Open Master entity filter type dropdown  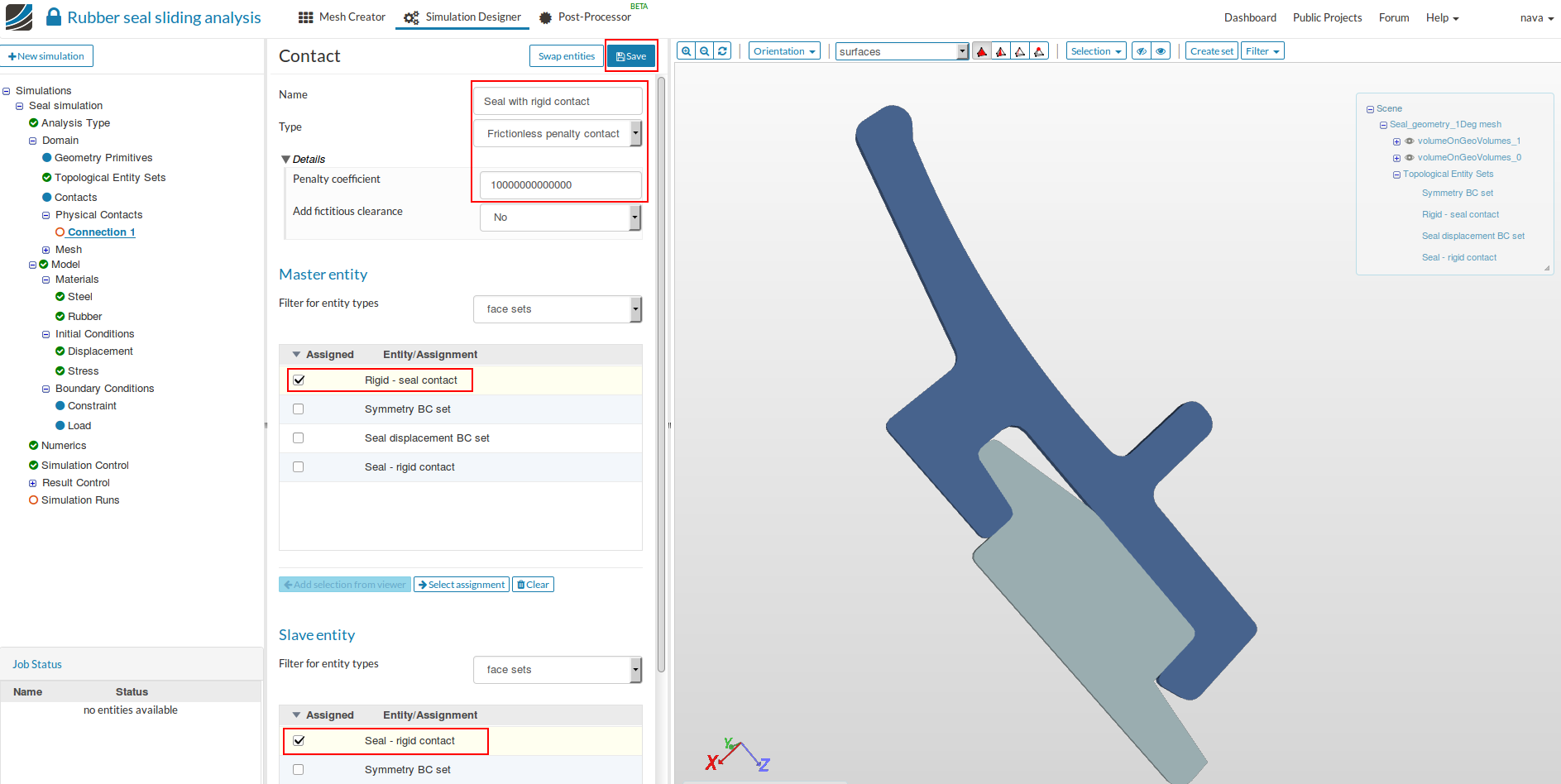(558, 309)
